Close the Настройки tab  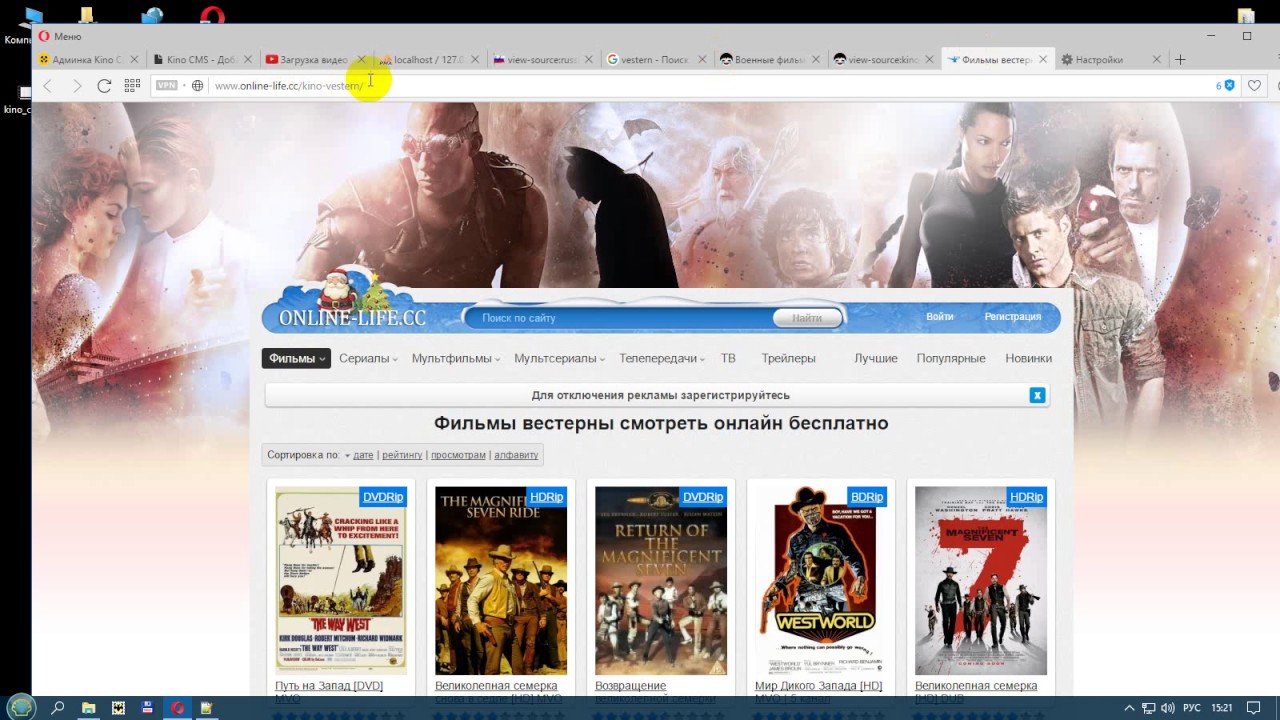point(1157,60)
